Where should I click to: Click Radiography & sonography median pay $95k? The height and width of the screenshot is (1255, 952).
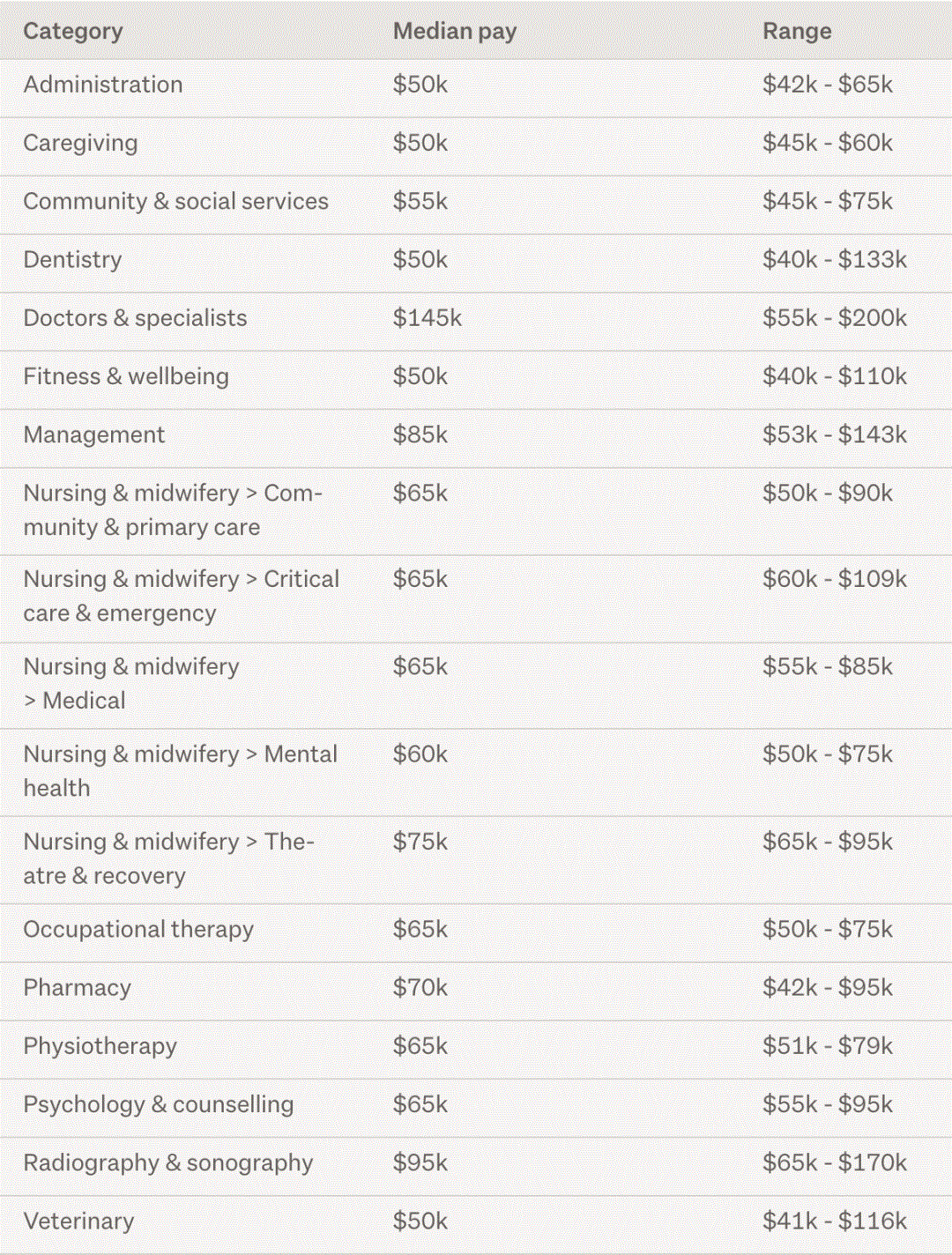(420, 1162)
